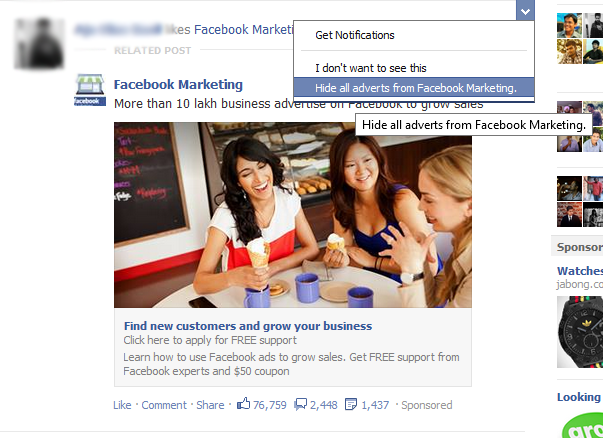Open Facebook Marketing page storefront icon
Screen dimensions: 603x438
click(90, 90)
